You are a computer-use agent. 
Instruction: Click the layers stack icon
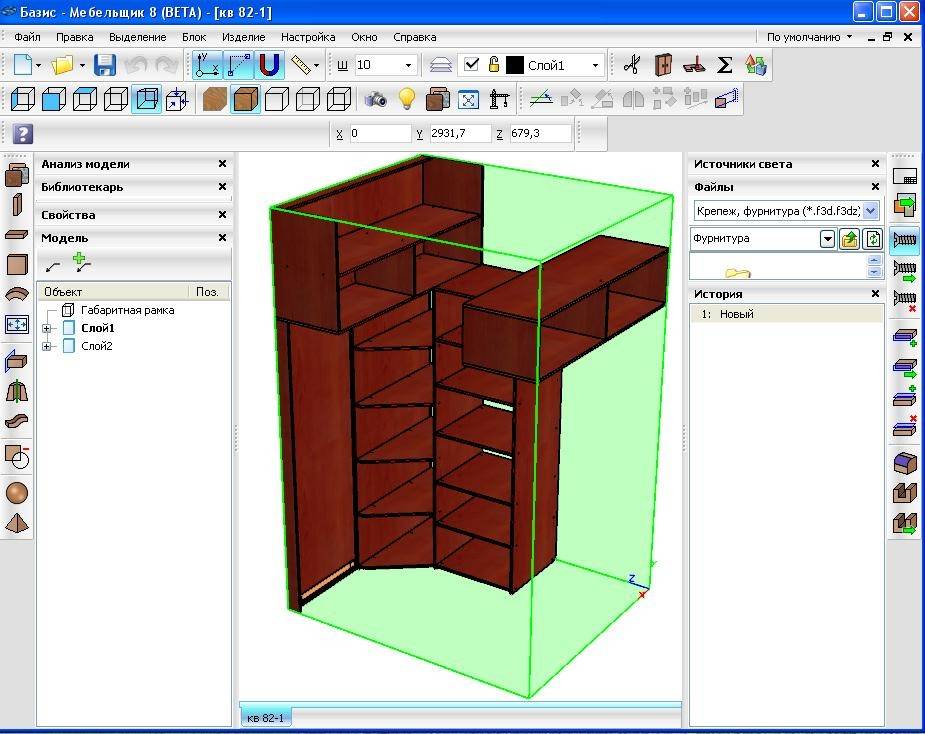pyautogui.click(x=441, y=65)
